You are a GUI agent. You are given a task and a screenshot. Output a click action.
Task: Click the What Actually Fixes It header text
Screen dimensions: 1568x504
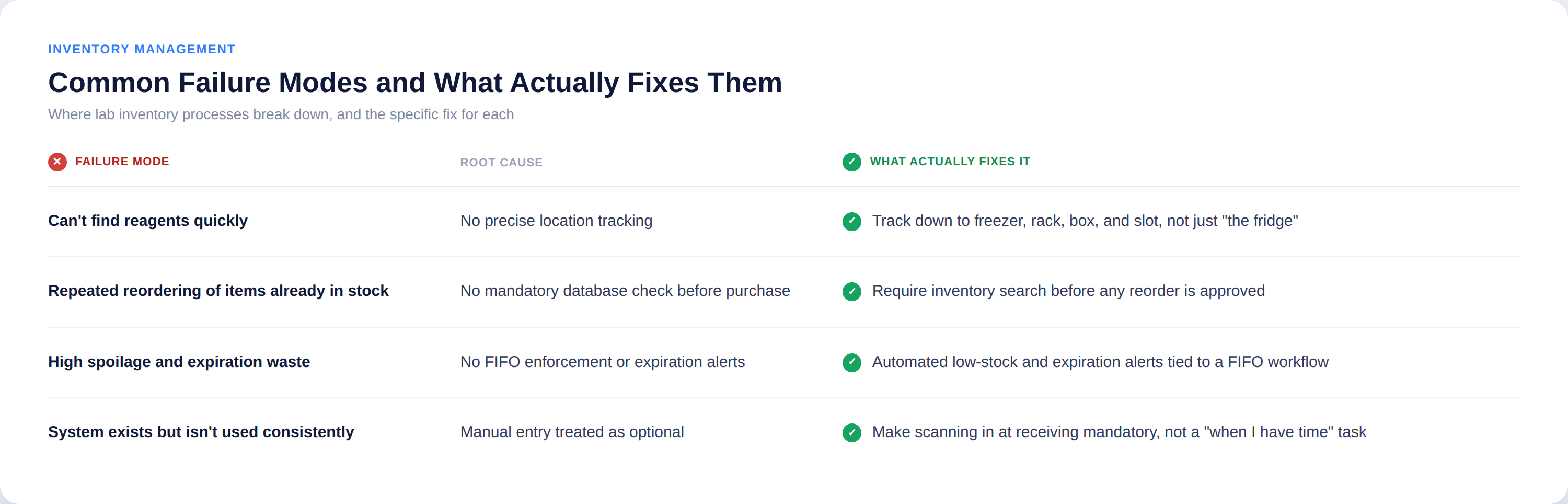coord(950,162)
